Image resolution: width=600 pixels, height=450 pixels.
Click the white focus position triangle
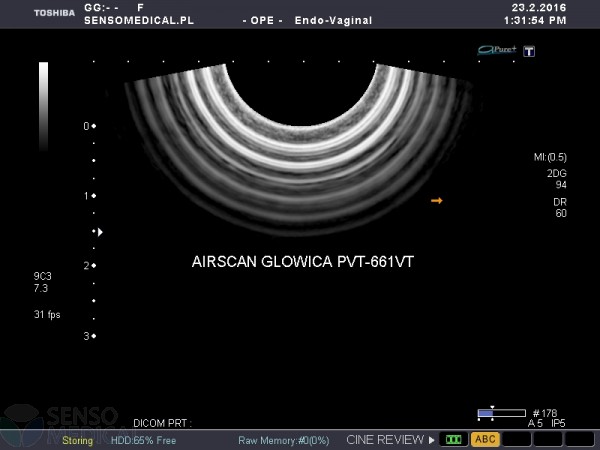coord(100,232)
